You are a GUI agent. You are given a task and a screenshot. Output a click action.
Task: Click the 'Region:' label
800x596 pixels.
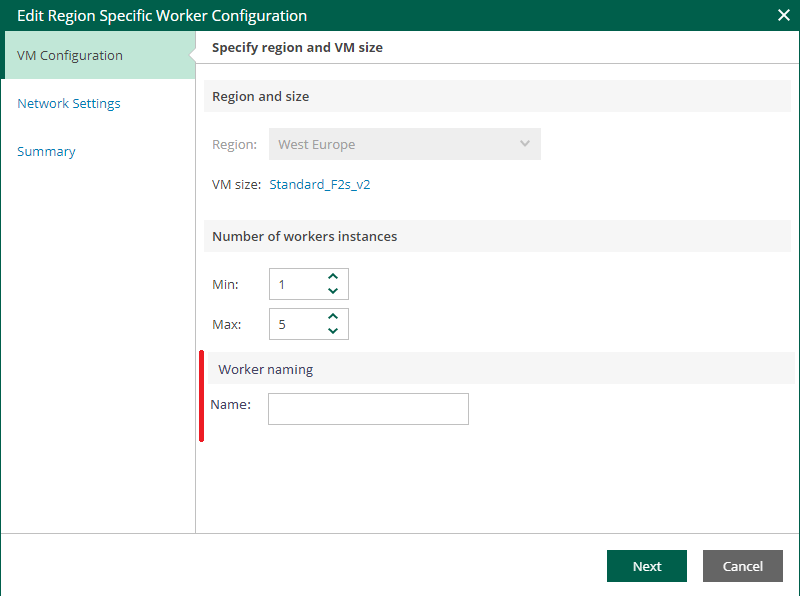pos(234,144)
